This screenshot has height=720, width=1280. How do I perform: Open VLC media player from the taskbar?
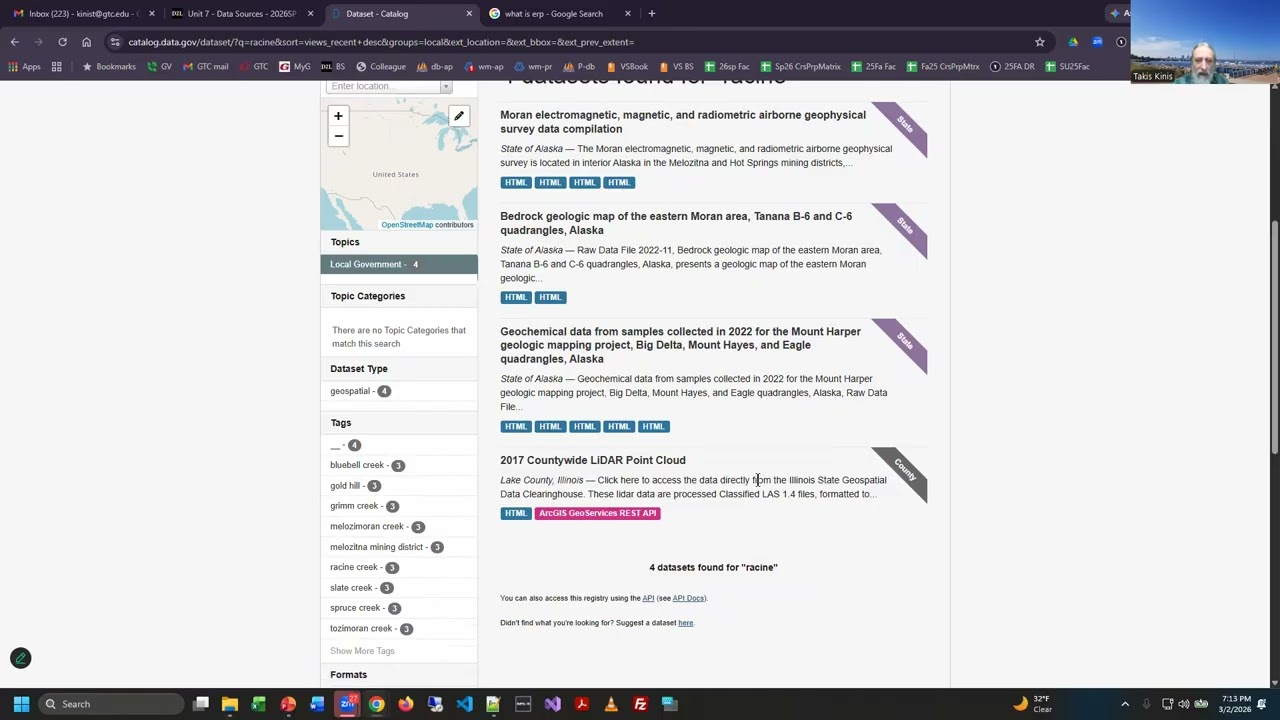[611, 704]
